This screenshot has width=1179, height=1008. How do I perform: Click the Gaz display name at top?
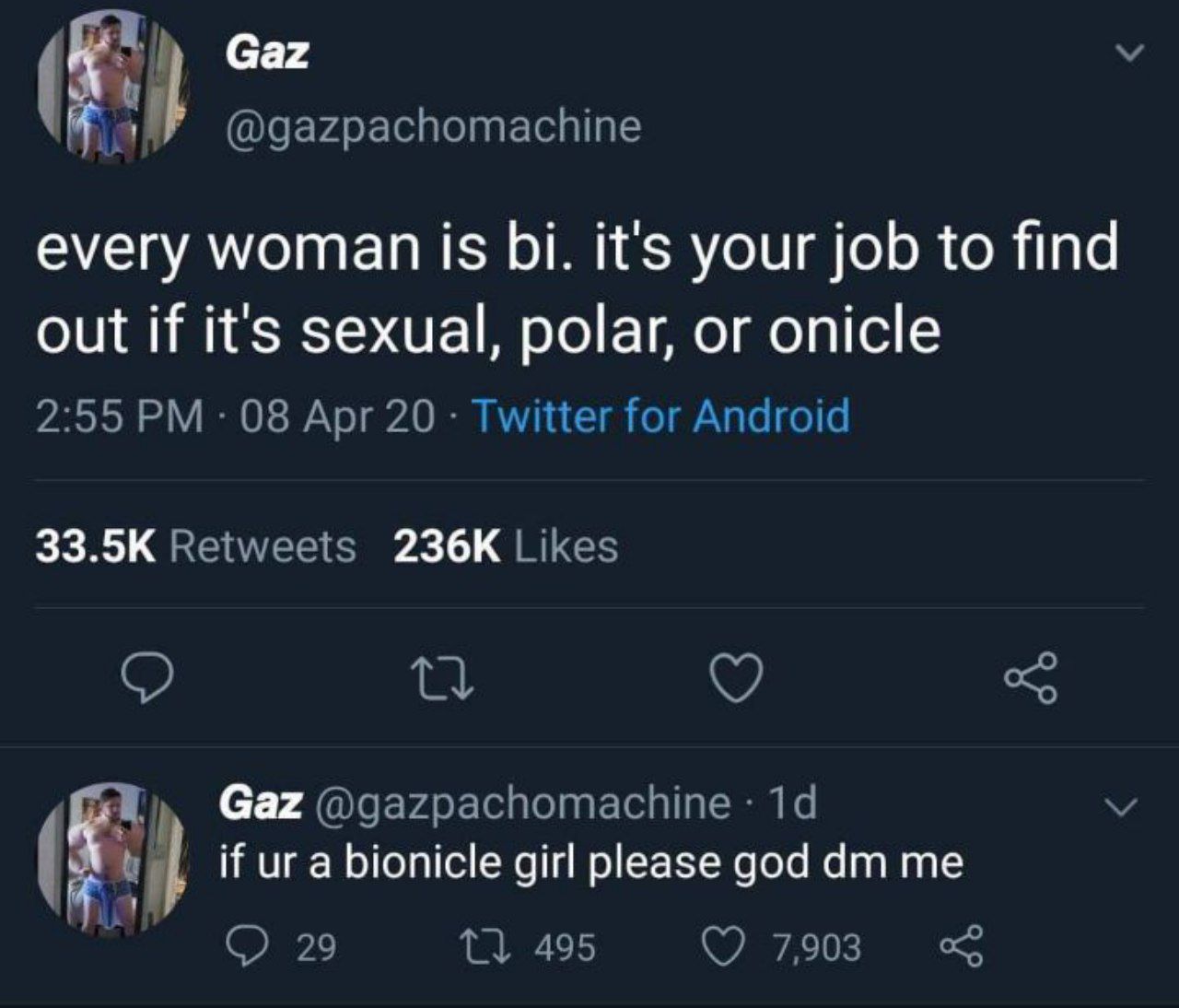click(x=267, y=54)
